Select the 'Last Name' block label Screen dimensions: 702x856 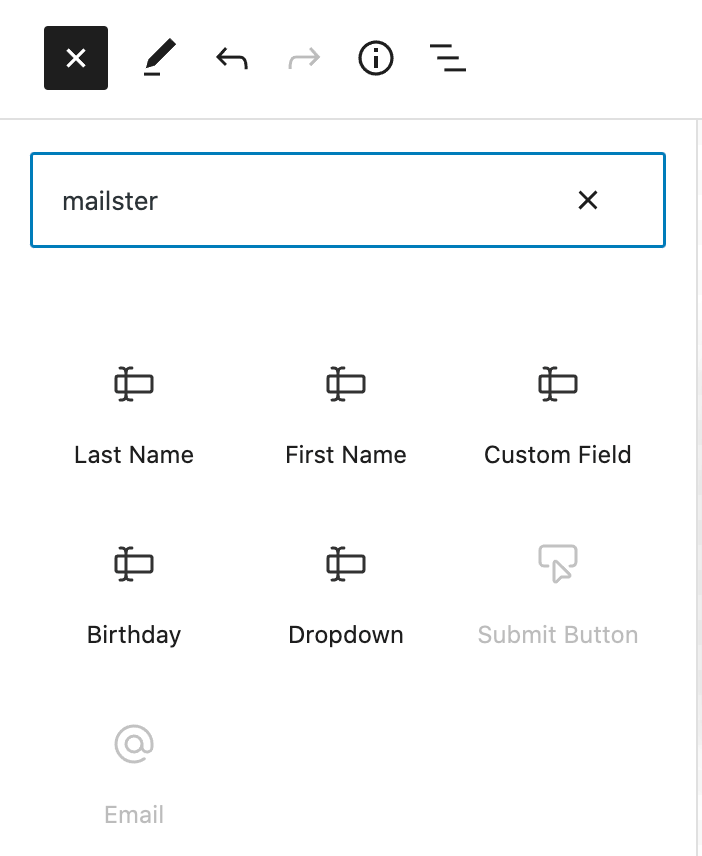click(x=134, y=455)
